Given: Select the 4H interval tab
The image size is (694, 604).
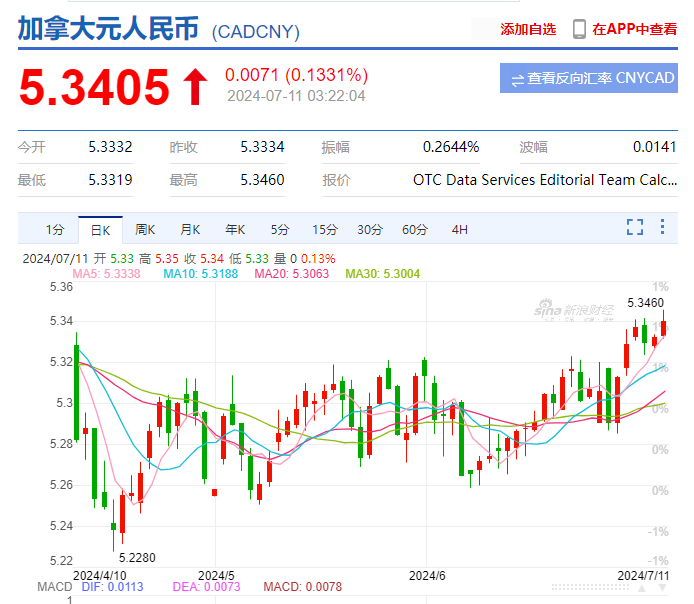Looking at the screenshot, I should (x=459, y=230).
